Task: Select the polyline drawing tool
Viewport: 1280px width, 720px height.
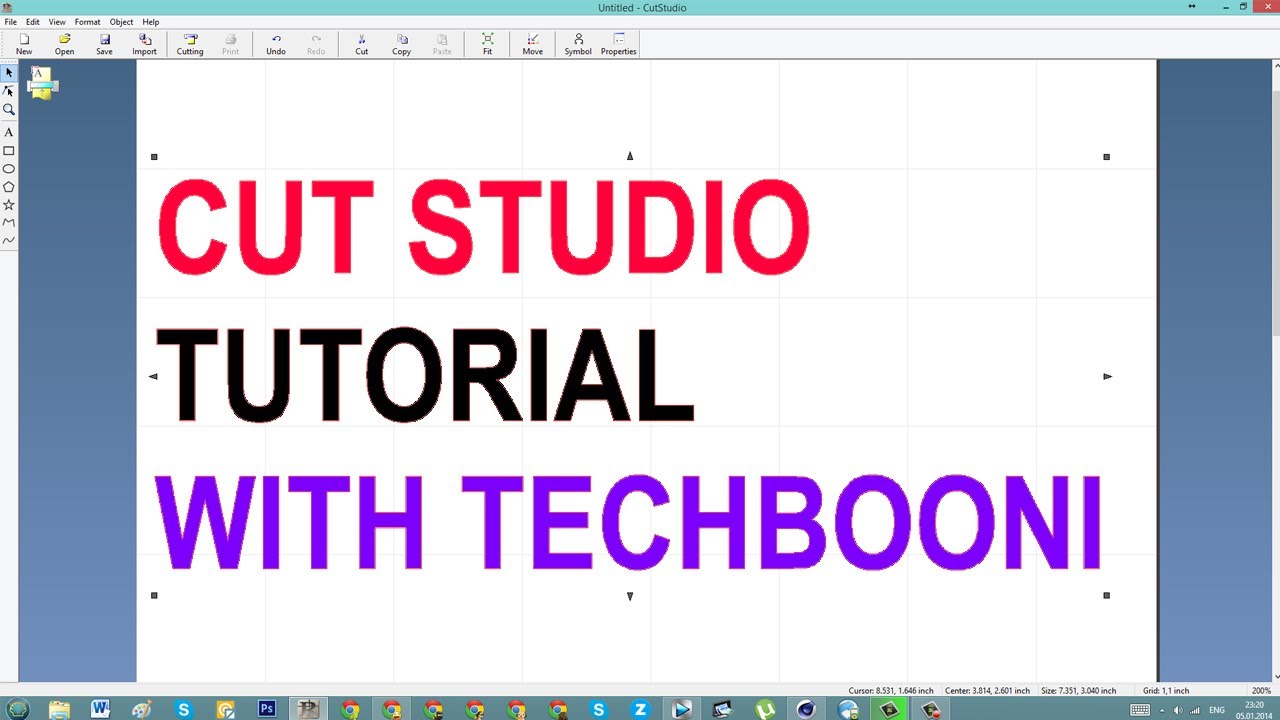Action: 9,222
